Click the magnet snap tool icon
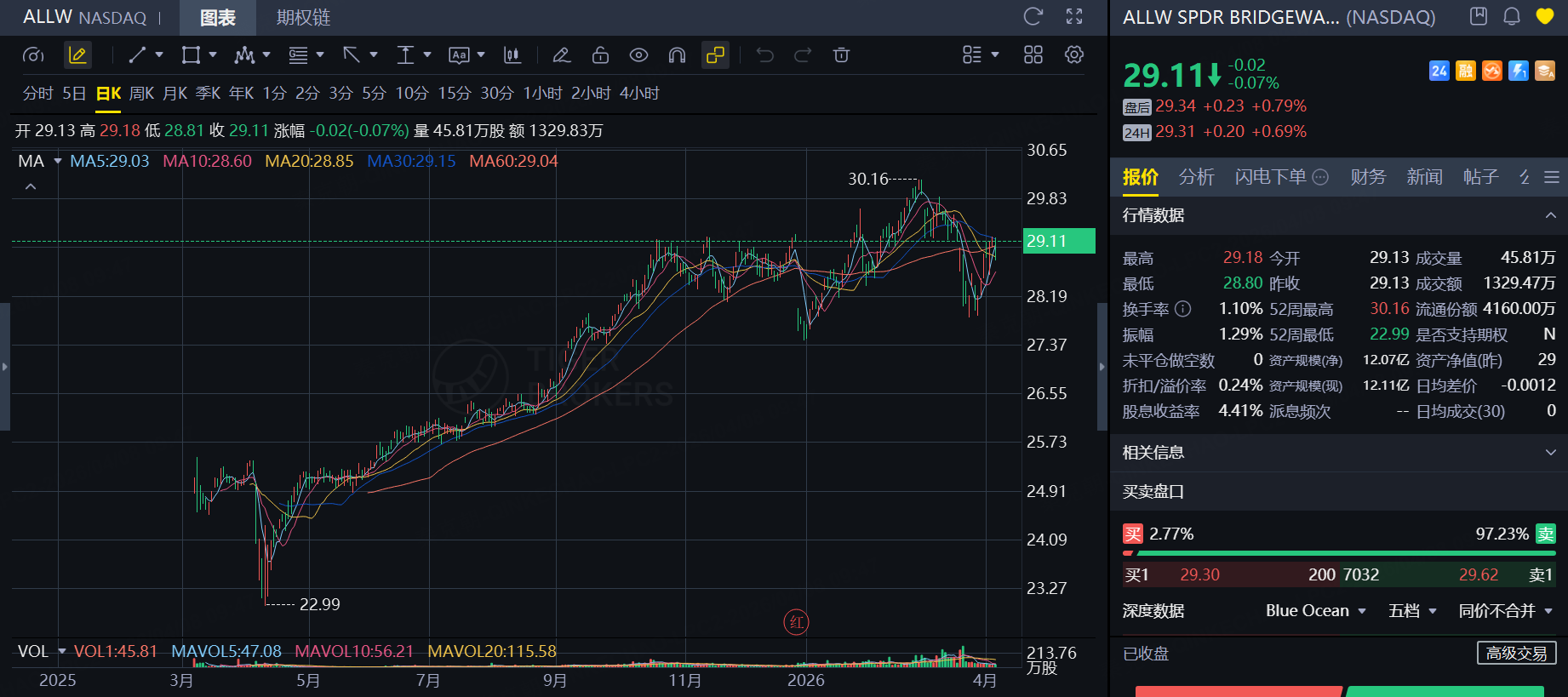Screen dimensions: 1568x697 (677, 55)
